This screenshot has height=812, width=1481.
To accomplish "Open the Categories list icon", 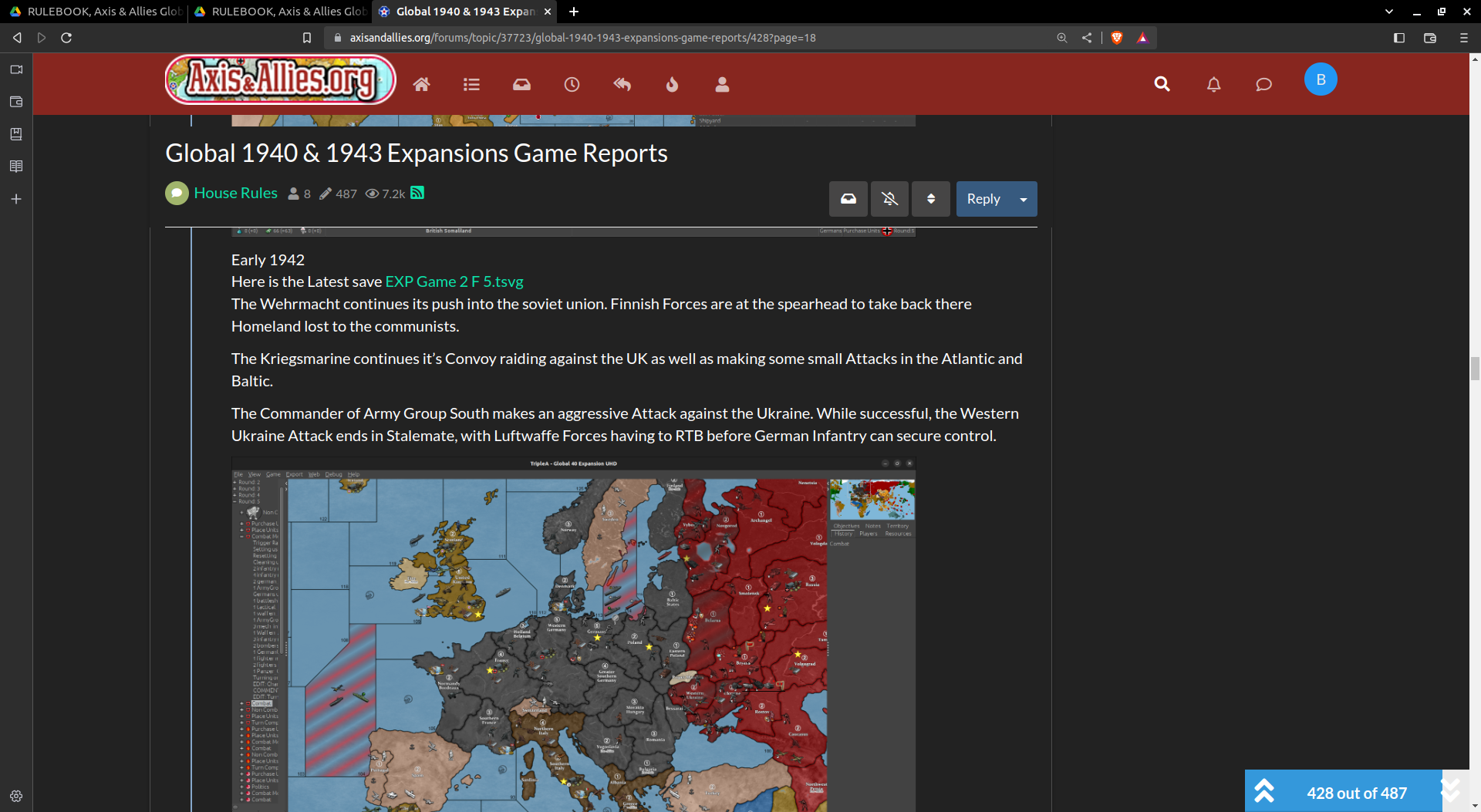I will point(471,85).
